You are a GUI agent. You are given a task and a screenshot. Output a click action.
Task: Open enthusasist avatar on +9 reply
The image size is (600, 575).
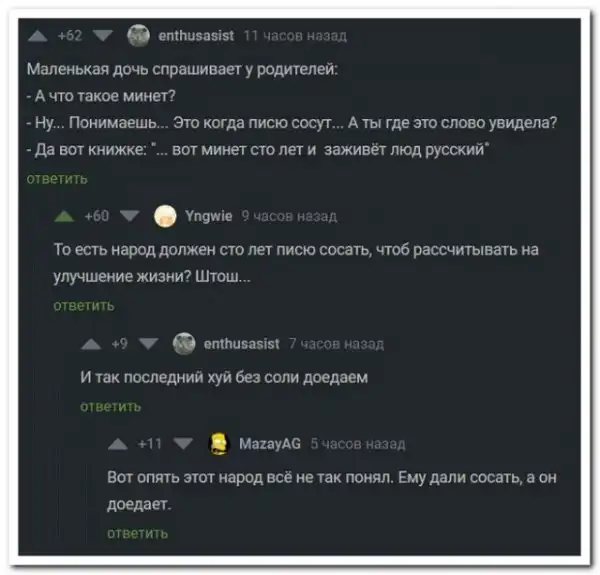click(x=184, y=344)
